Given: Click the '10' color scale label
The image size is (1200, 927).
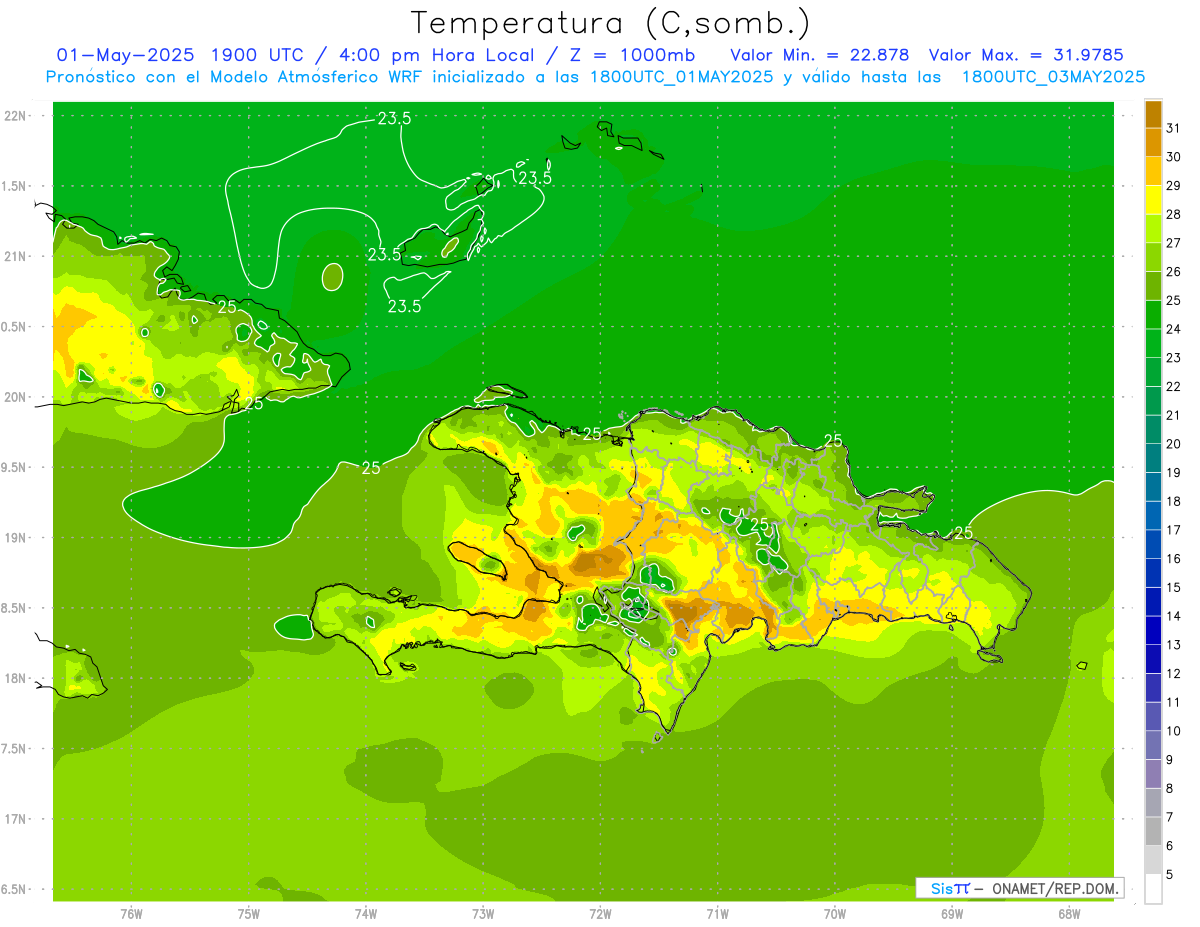Looking at the screenshot, I should (x=1174, y=731).
